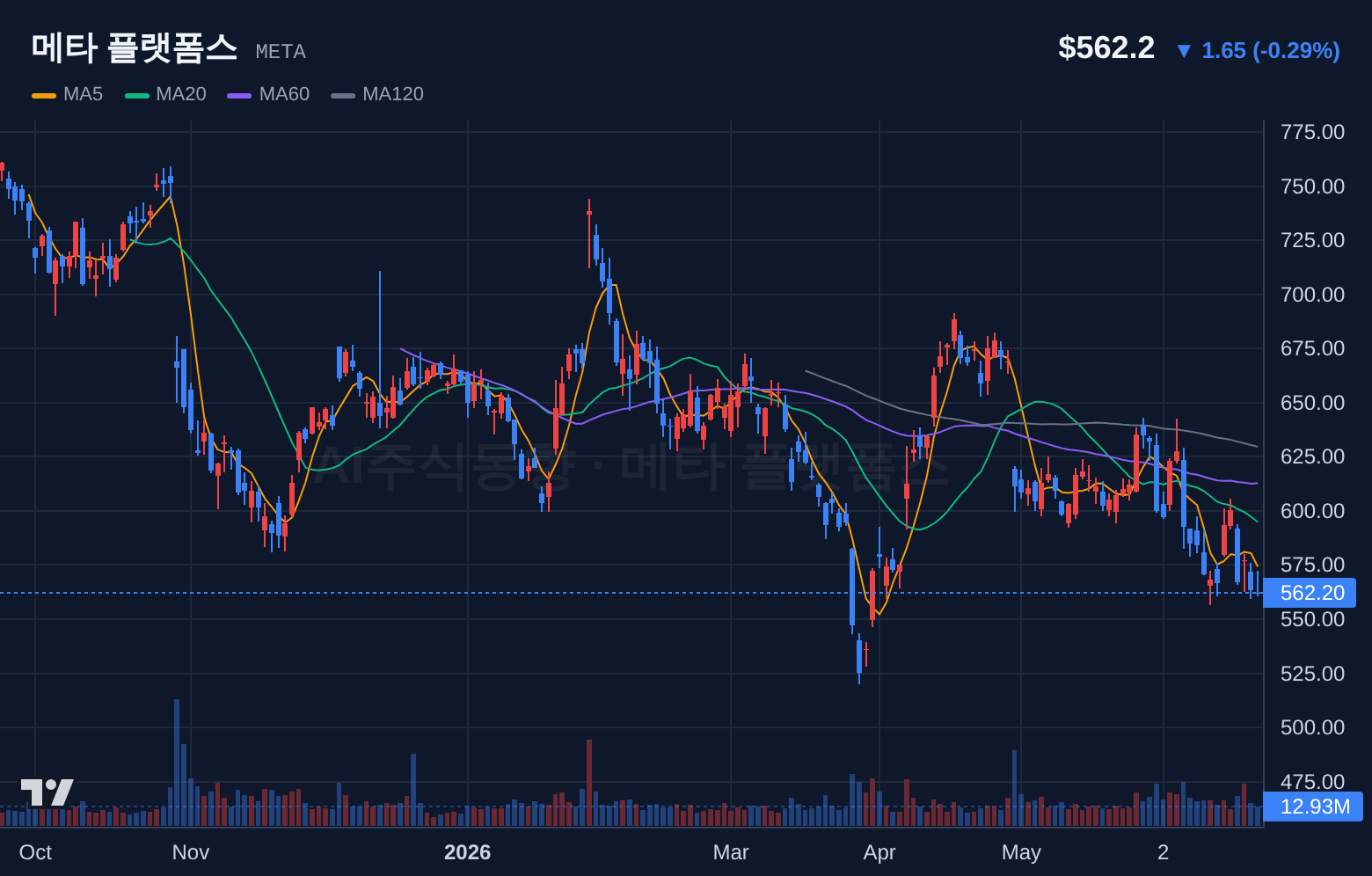
Task: Click the 메타 플랫폼스 stock title
Action: [135, 47]
